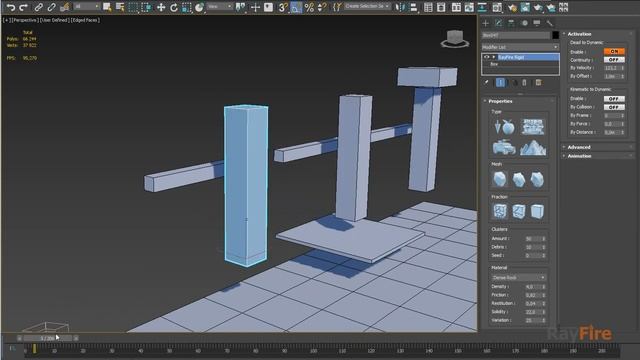640x360 pixels.
Task: Select the Select and Link chain icon
Action: point(38,7)
